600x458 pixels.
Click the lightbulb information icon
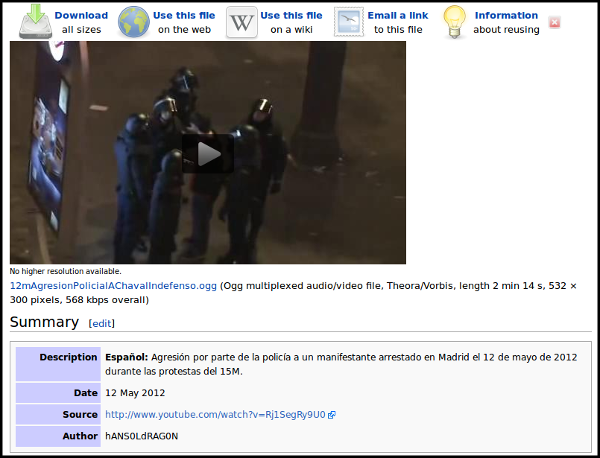tap(454, 21)
